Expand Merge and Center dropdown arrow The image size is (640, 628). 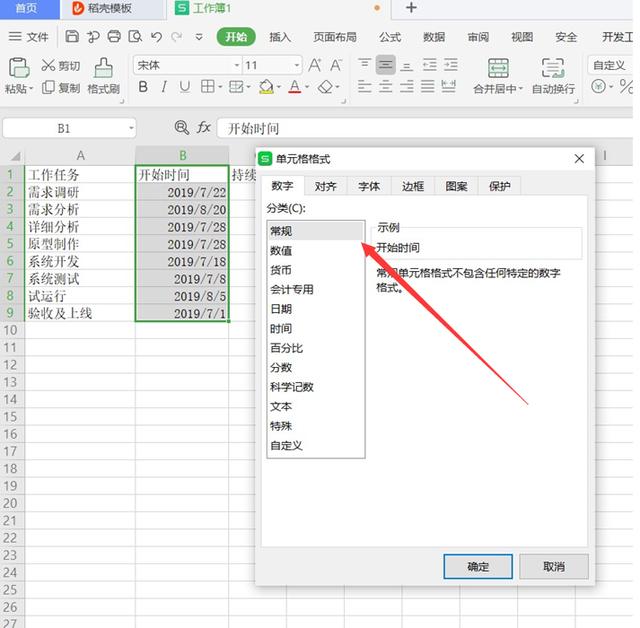[x=520, y=89]
